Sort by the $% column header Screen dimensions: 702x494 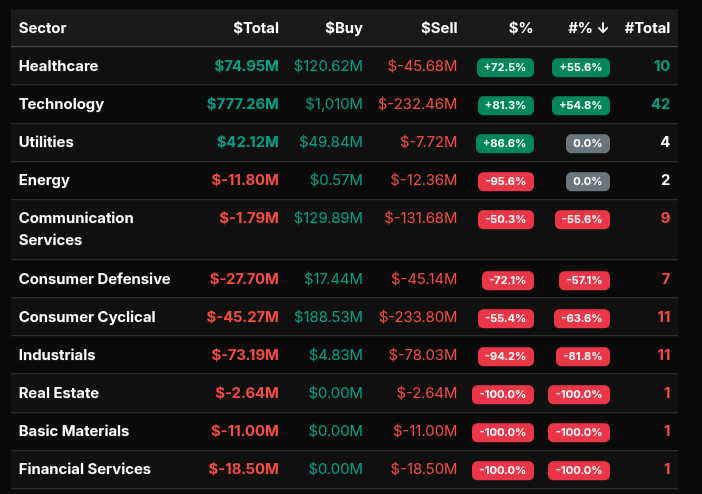(520, 28)
